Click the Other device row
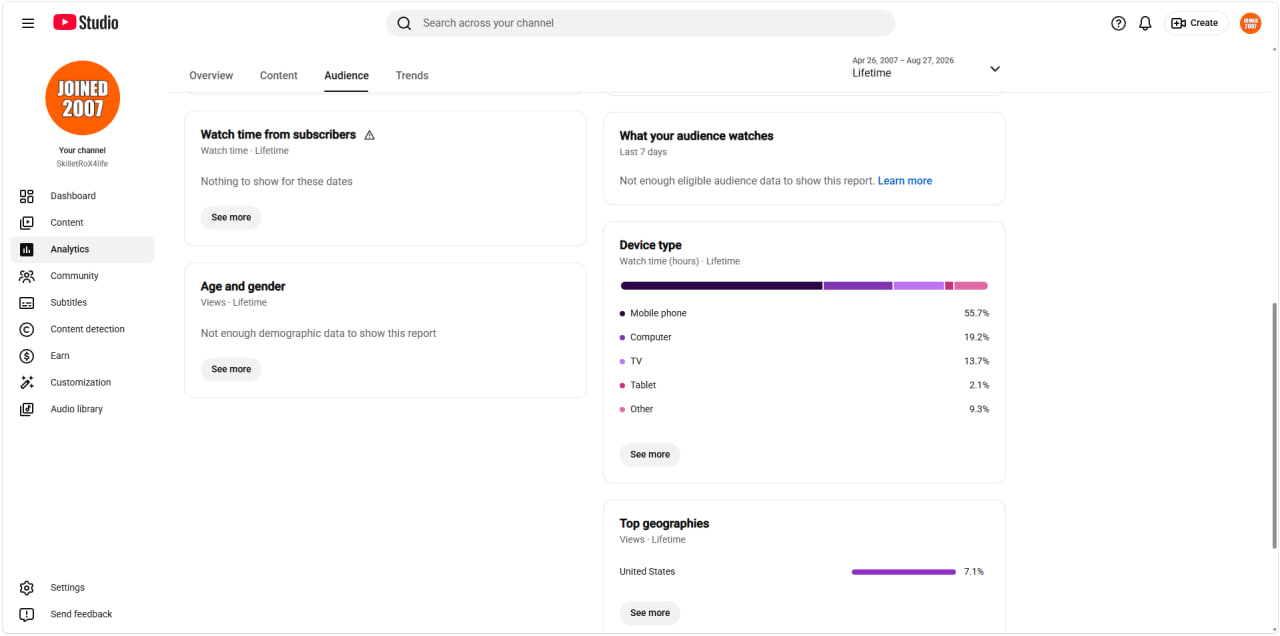 click(x=804, y=409)
